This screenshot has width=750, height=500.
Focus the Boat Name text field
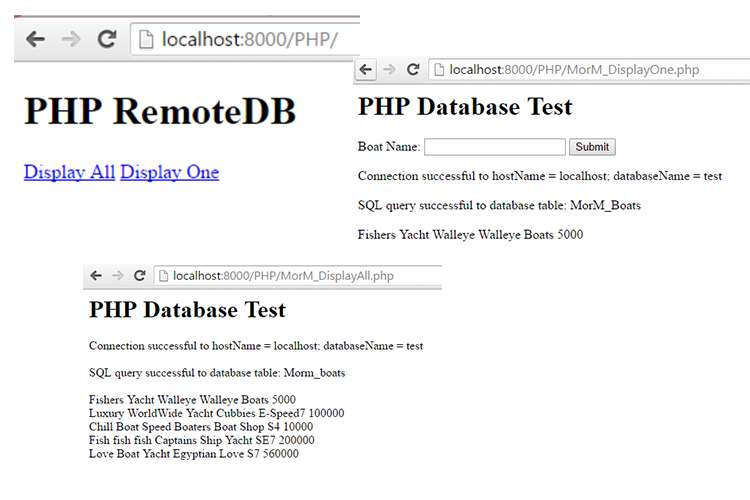(x=495, y=147)
